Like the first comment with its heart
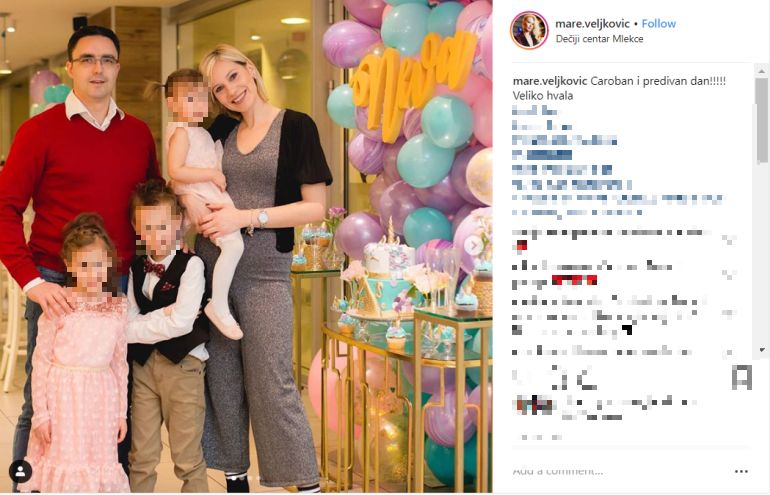Image resolution: width=770 pixels, height=495 pixels. tap(729, 239)
